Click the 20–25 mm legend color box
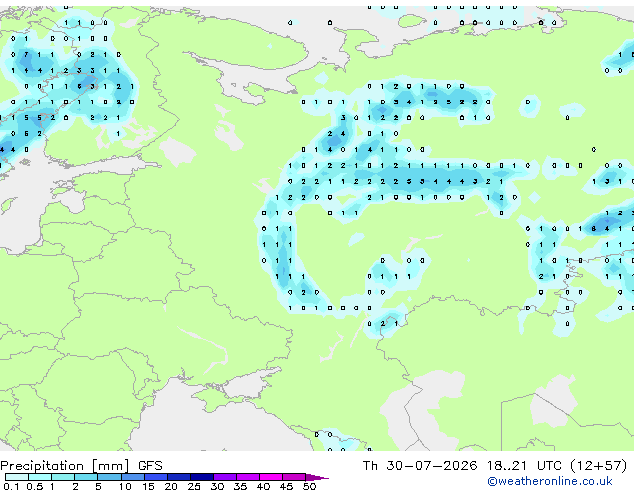The height and width of the screenshot is (490, 634). tap(179, 477)
